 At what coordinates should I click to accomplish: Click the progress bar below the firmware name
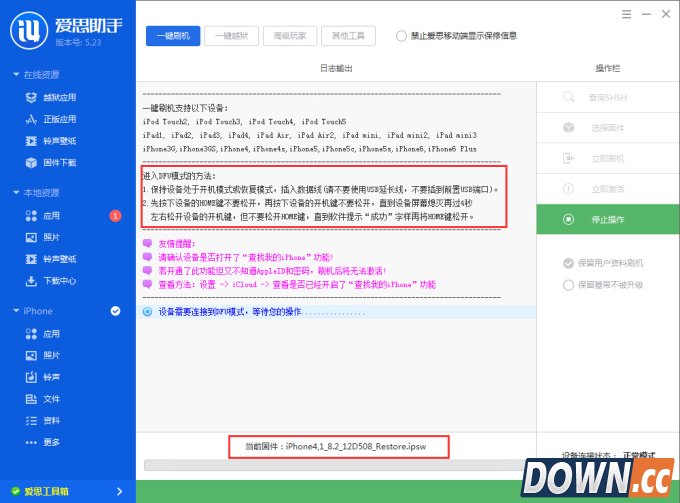[x=338, y=465]
